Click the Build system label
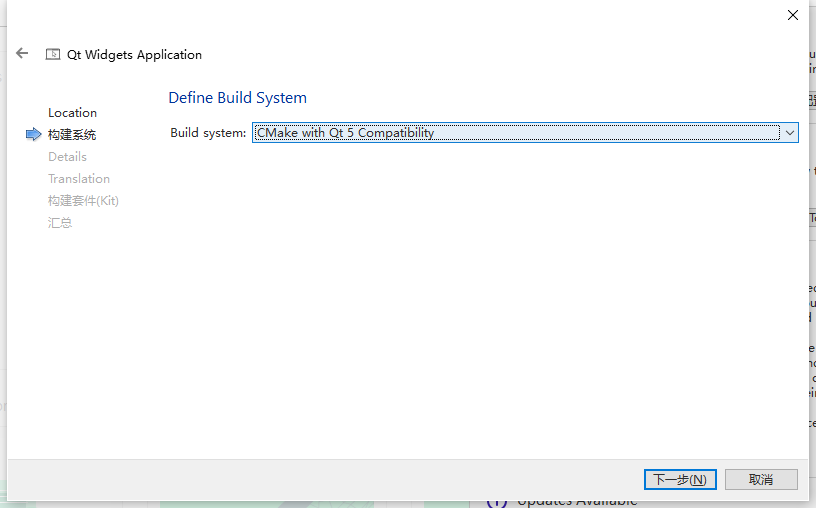This screenshot has width=816, height=508. point(208,133)
